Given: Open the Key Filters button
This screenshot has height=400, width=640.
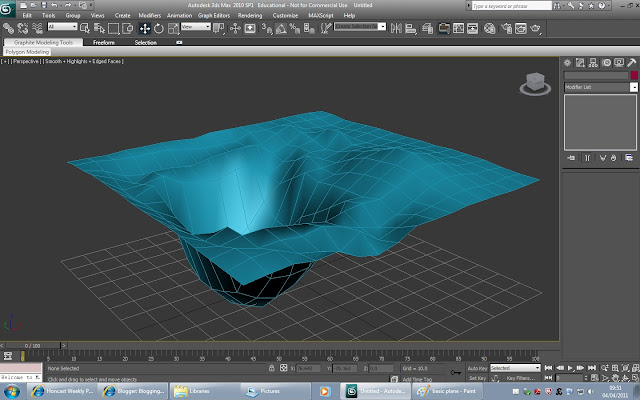Looking at the screenshot, I should pyautogui.click(x=520, y=378).
